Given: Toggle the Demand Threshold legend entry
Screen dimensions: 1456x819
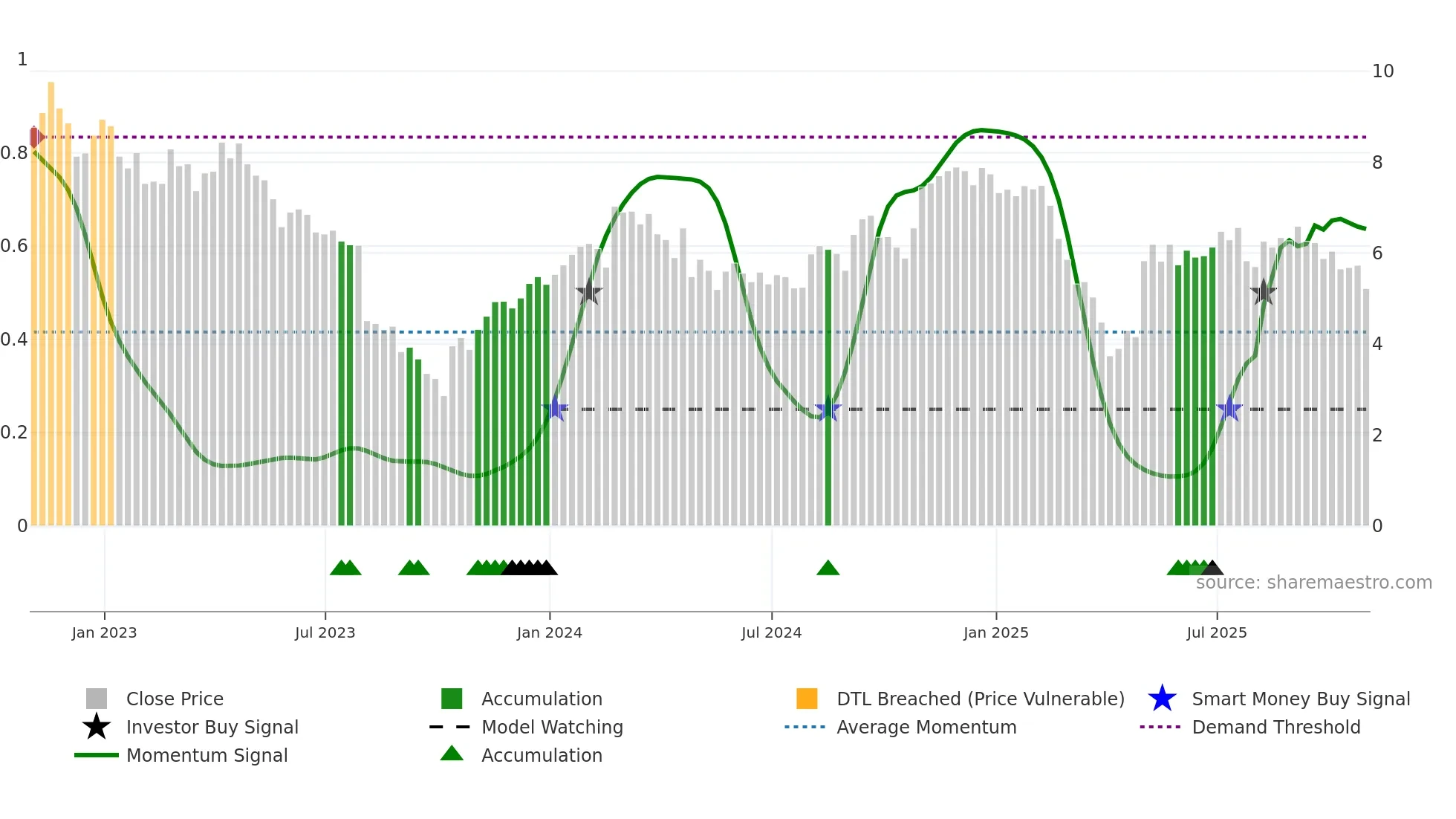Looking at the screenshot, I should pyautogui.click(x=1275, y=727).
